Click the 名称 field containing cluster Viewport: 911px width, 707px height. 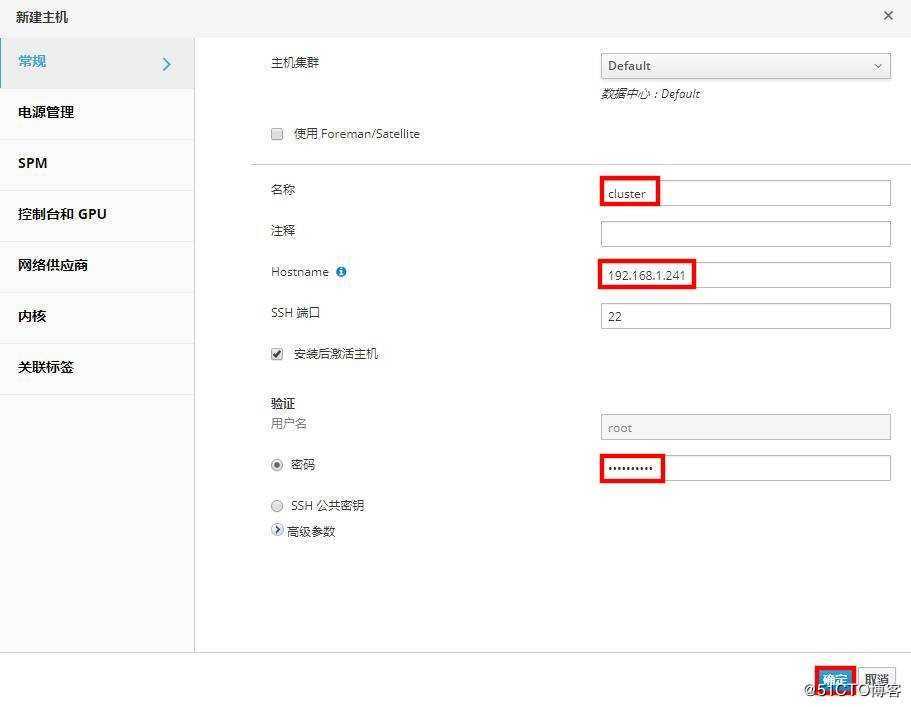[x=745, y=192]
